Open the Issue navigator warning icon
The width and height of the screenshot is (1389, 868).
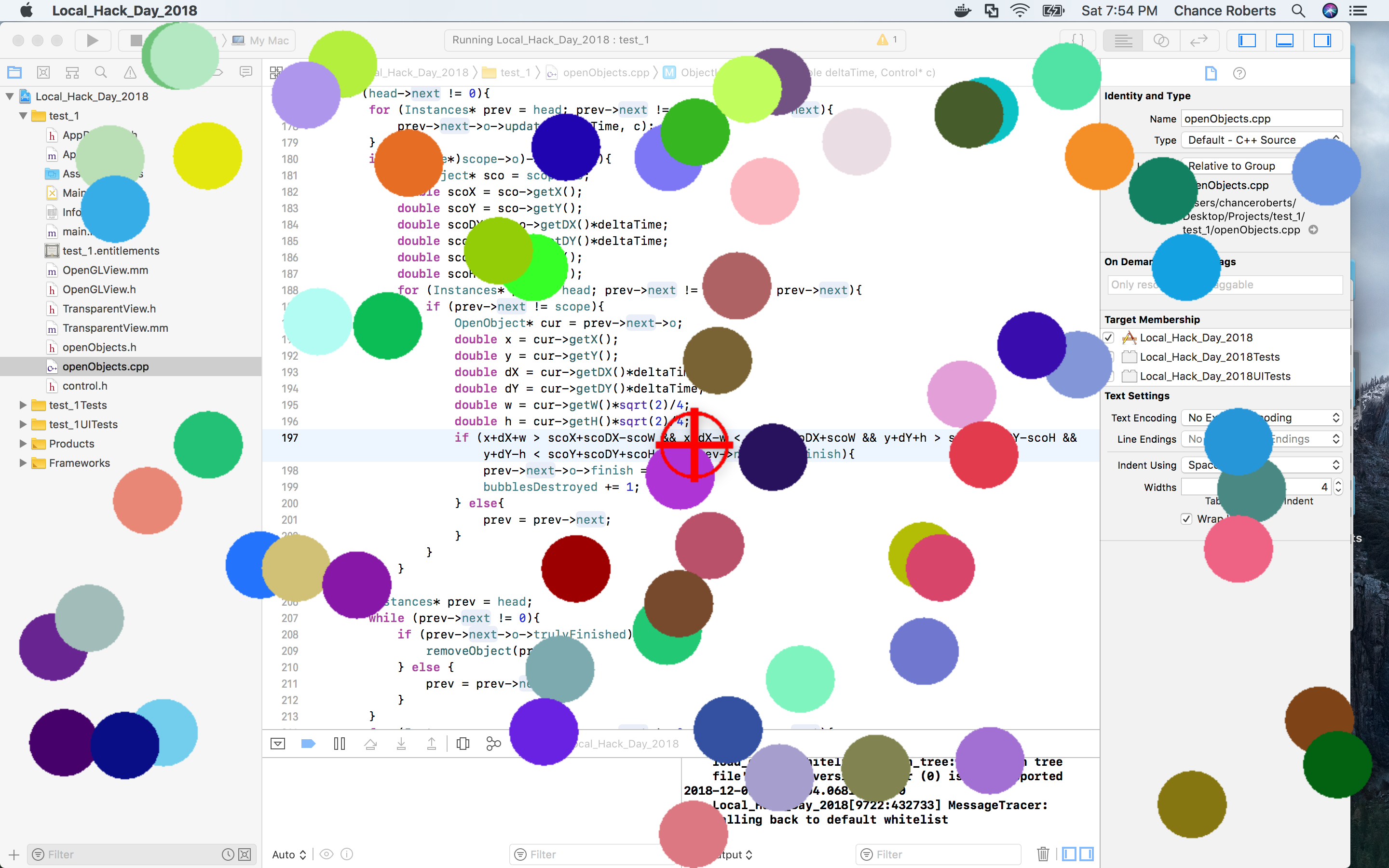point(130,72)
